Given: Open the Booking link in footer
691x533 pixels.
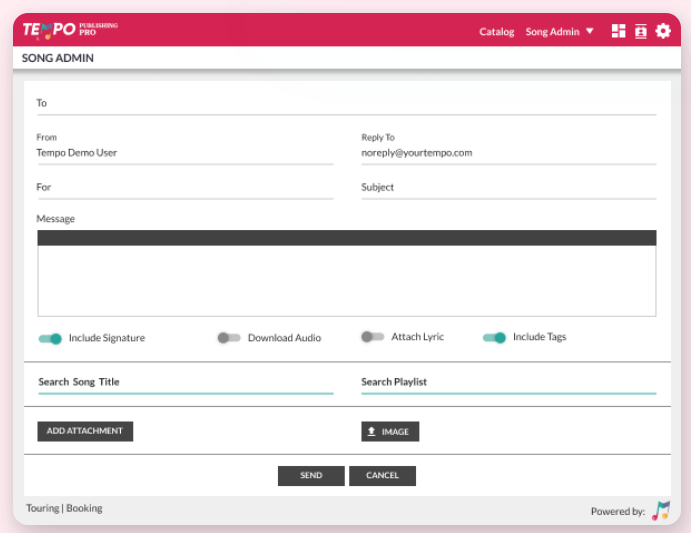Looking at the screenshot, I should click(84, 508).
